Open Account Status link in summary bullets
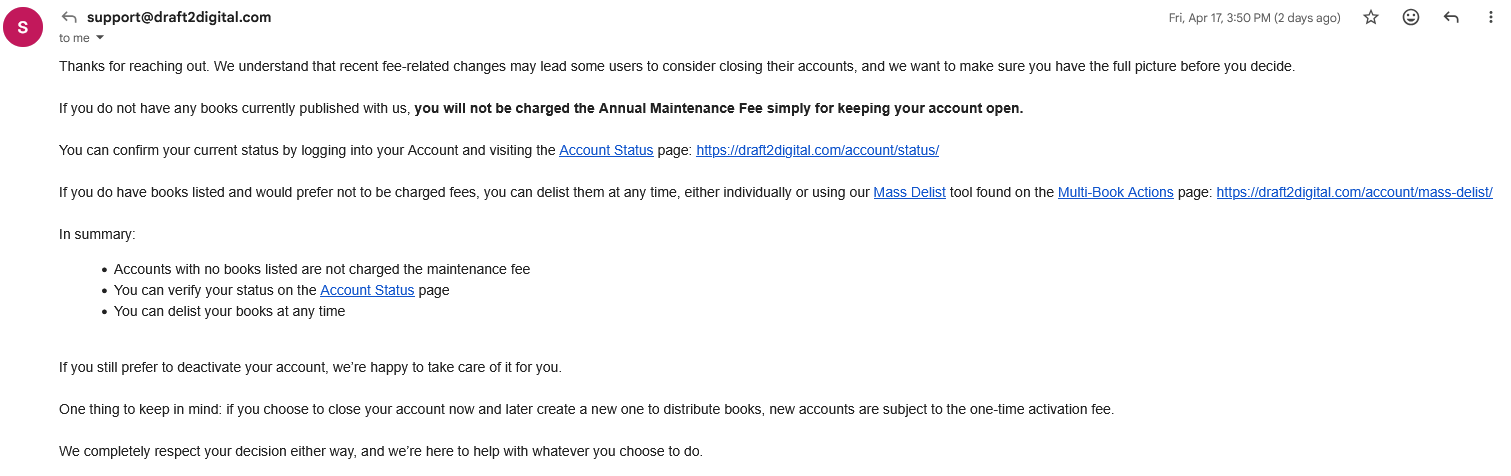 367,290
